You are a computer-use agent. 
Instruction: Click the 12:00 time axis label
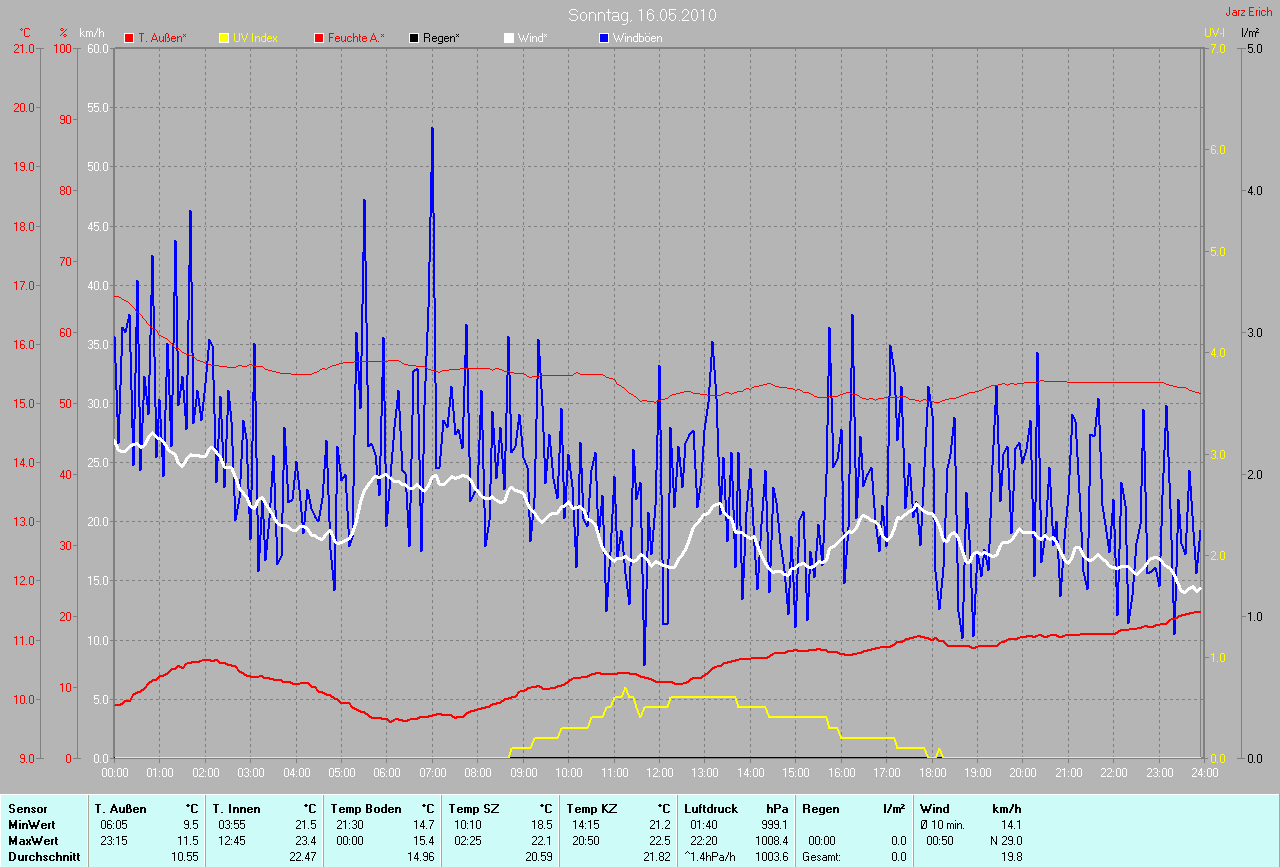[659, 773]
